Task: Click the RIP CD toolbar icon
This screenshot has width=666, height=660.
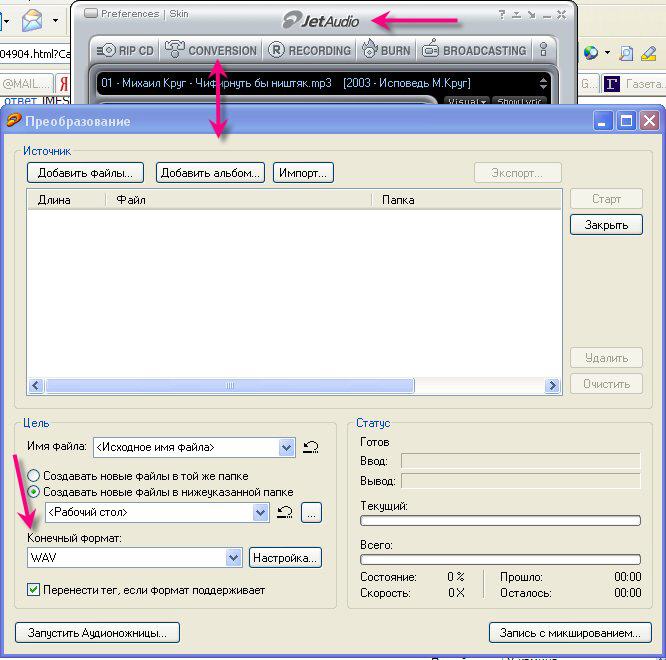Action: [x=123, y=50]
